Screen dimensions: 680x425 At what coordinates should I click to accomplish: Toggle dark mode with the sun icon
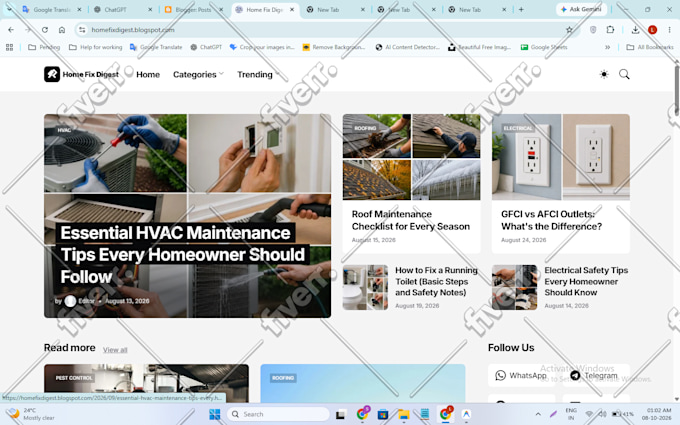(x=604, y=74)
